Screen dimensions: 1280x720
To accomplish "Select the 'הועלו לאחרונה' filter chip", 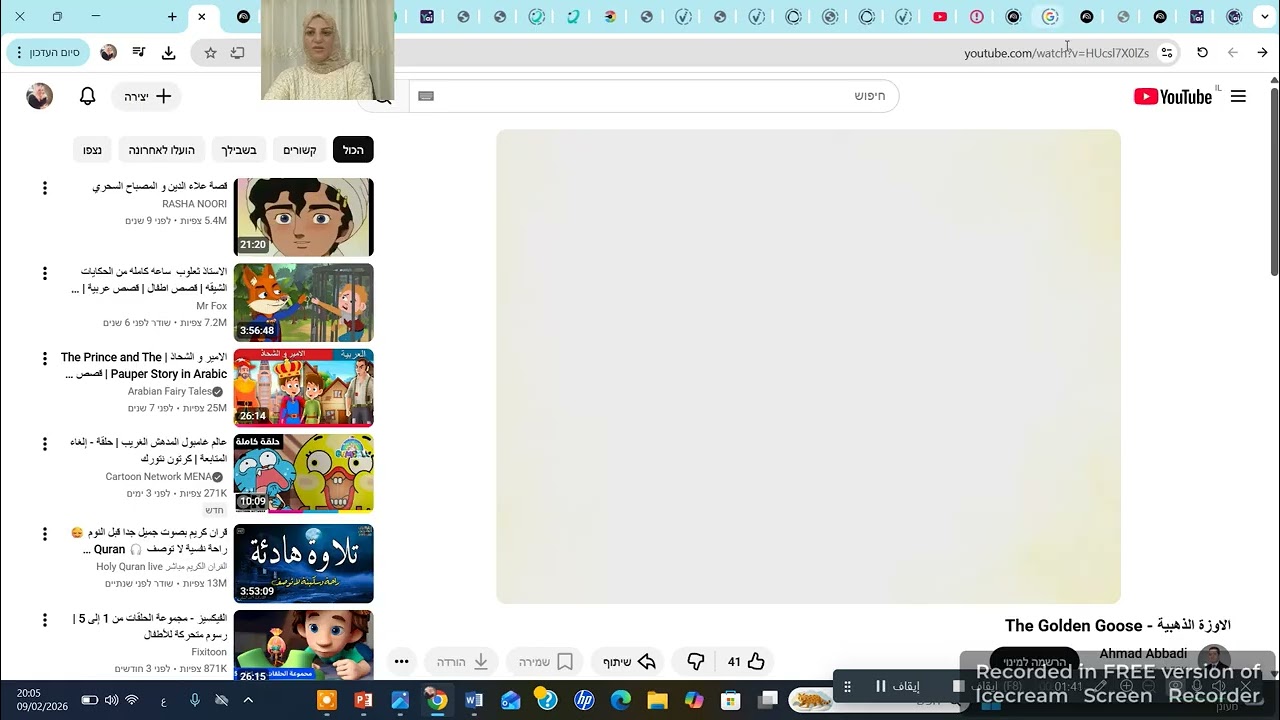I will click(x=162, y=150).
